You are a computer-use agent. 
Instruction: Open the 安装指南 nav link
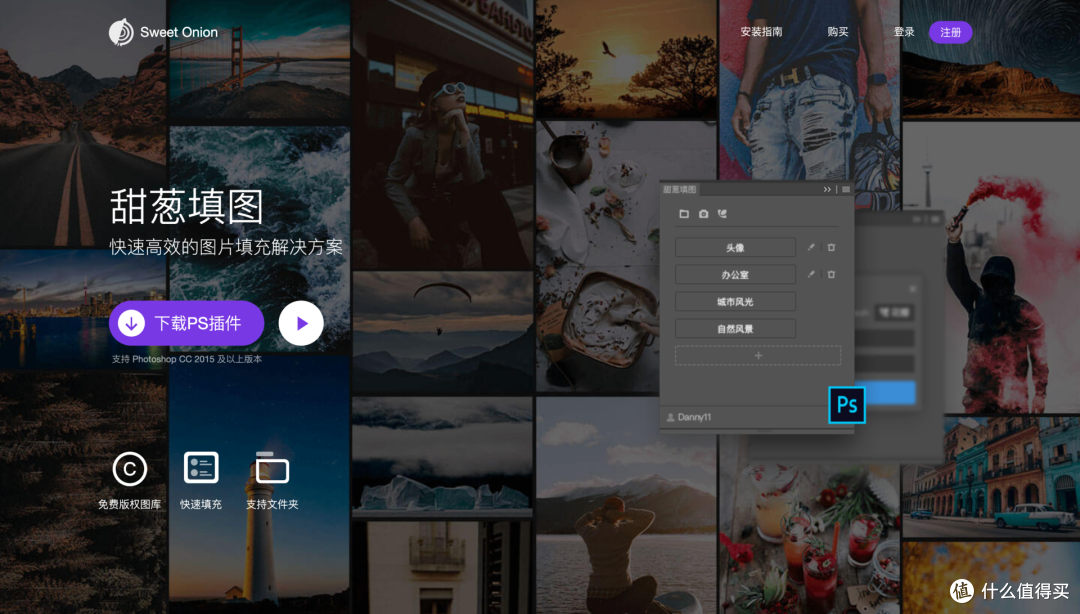[761, 32]
